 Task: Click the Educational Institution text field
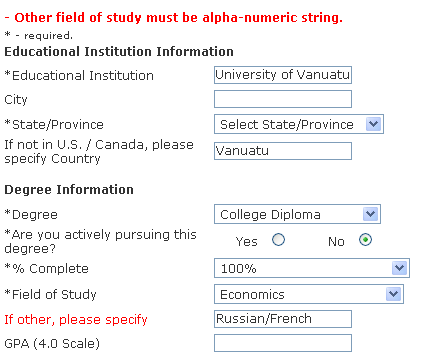pos(283,75)
